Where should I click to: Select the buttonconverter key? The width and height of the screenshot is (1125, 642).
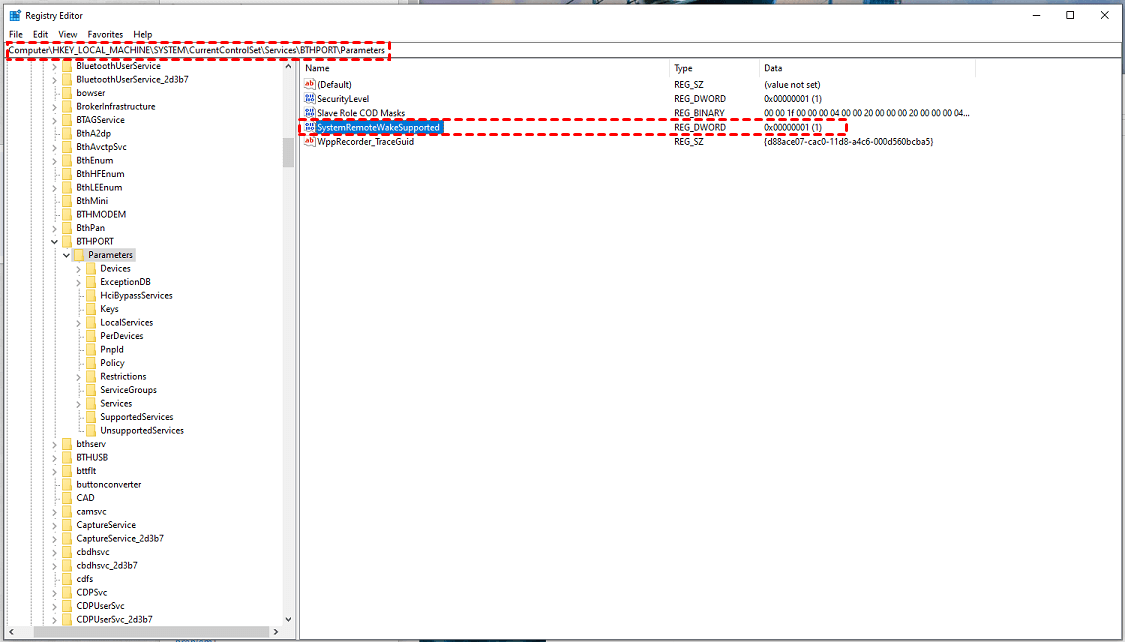point(108,484)
